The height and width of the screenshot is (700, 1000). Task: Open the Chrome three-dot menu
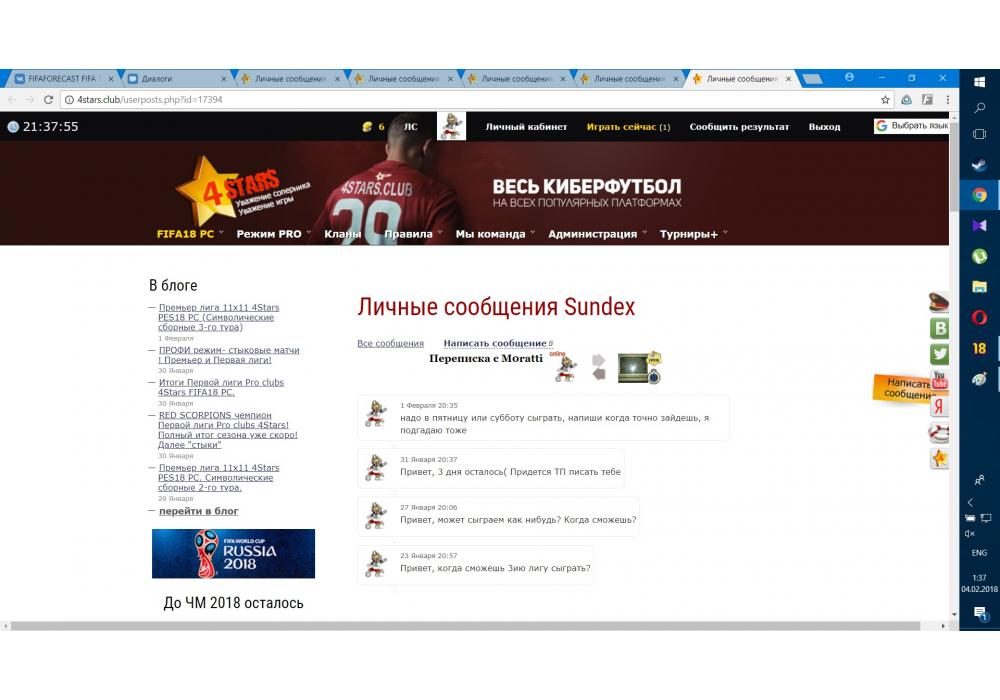point(948,99)
